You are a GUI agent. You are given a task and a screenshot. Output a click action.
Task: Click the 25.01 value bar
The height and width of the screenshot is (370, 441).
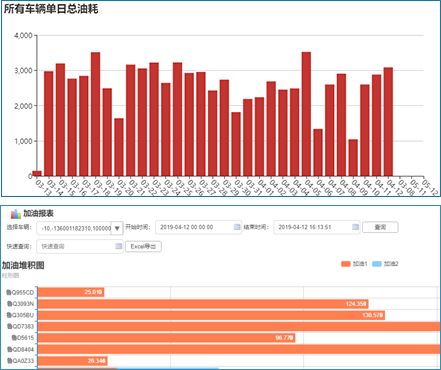point(71,292)
